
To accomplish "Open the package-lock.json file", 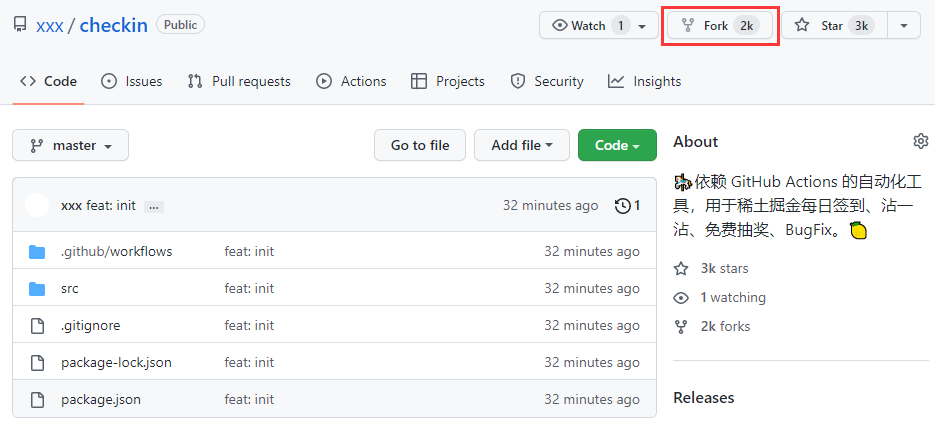I will [x=116, y=363].
